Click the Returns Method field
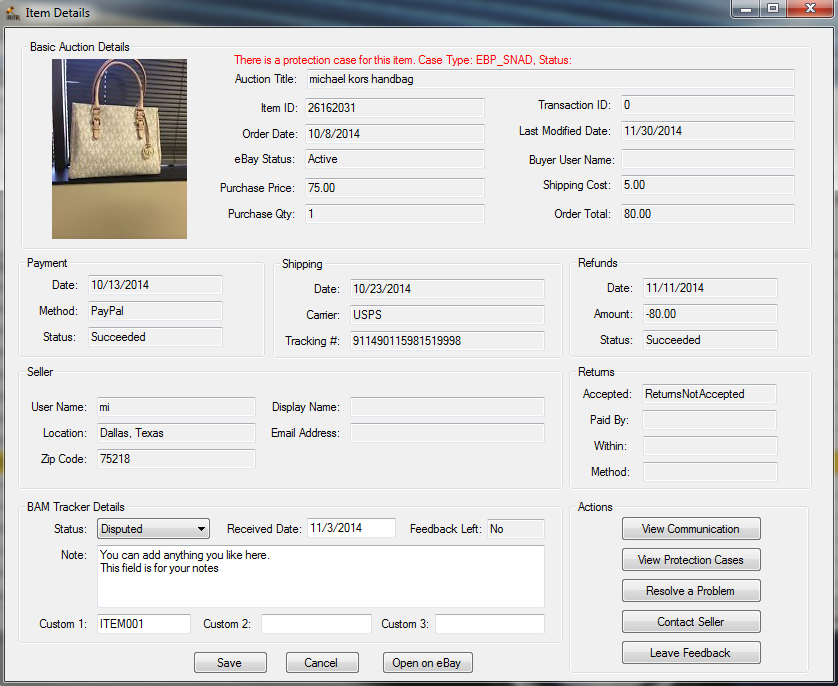Image resolution: width=838 pixels, height=686 pixels. 710,472
